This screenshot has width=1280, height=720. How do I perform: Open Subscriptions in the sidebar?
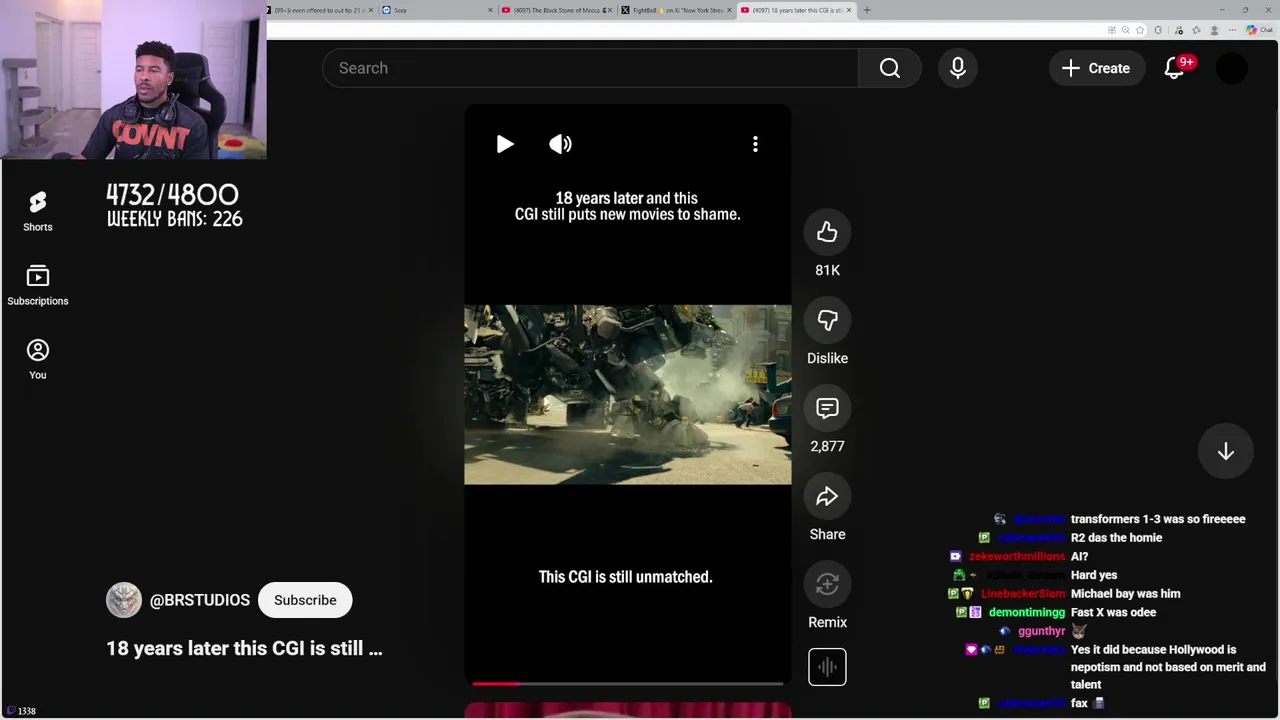click(x=38, y=286)
